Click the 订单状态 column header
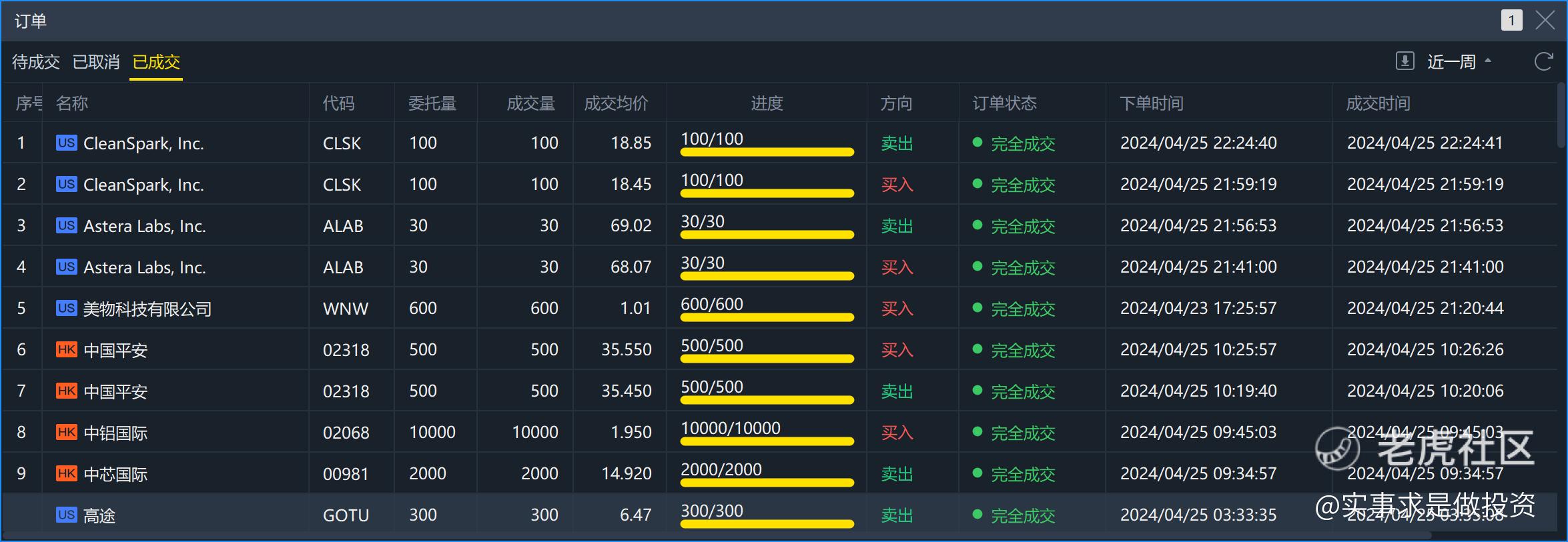Image resolution: width=1568 pixels, height=542 pixels. pos(1005,103)
